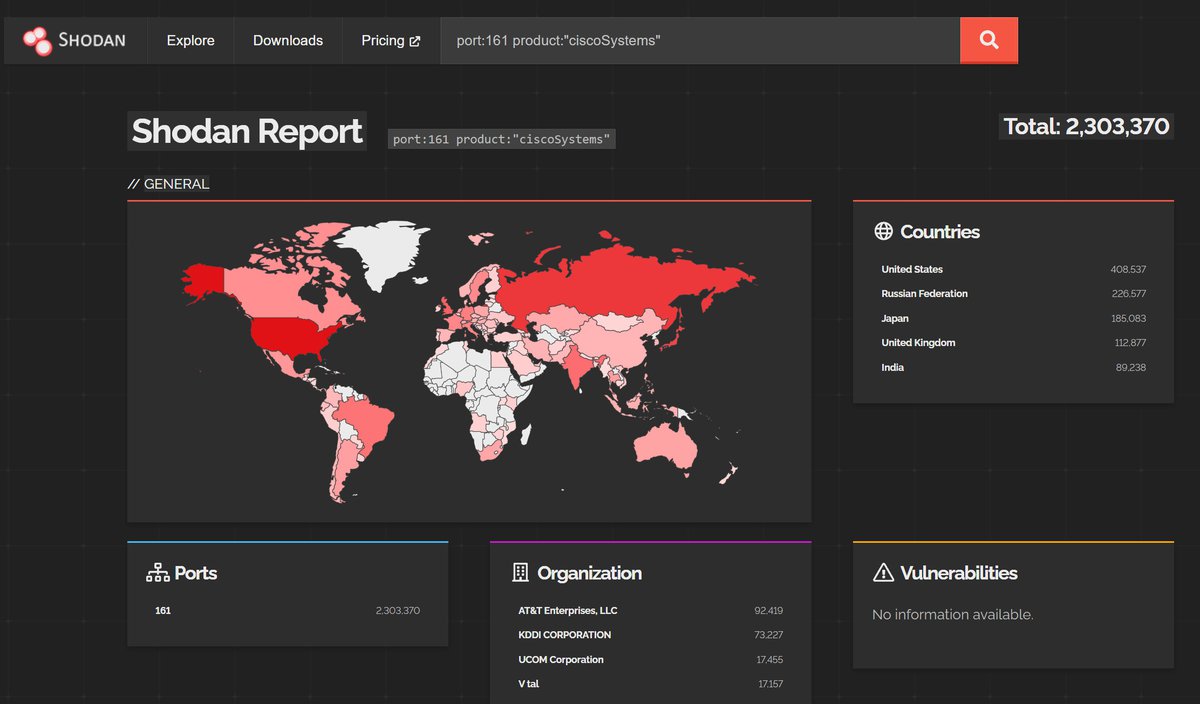Click the building icon beside Organization
The height and width of the screenshot is (704, 1200).
point(520,573)
